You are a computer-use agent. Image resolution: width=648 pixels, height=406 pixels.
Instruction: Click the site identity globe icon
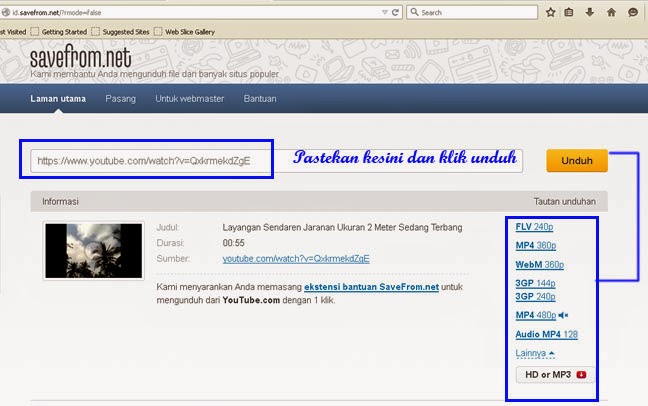(5, 12)
